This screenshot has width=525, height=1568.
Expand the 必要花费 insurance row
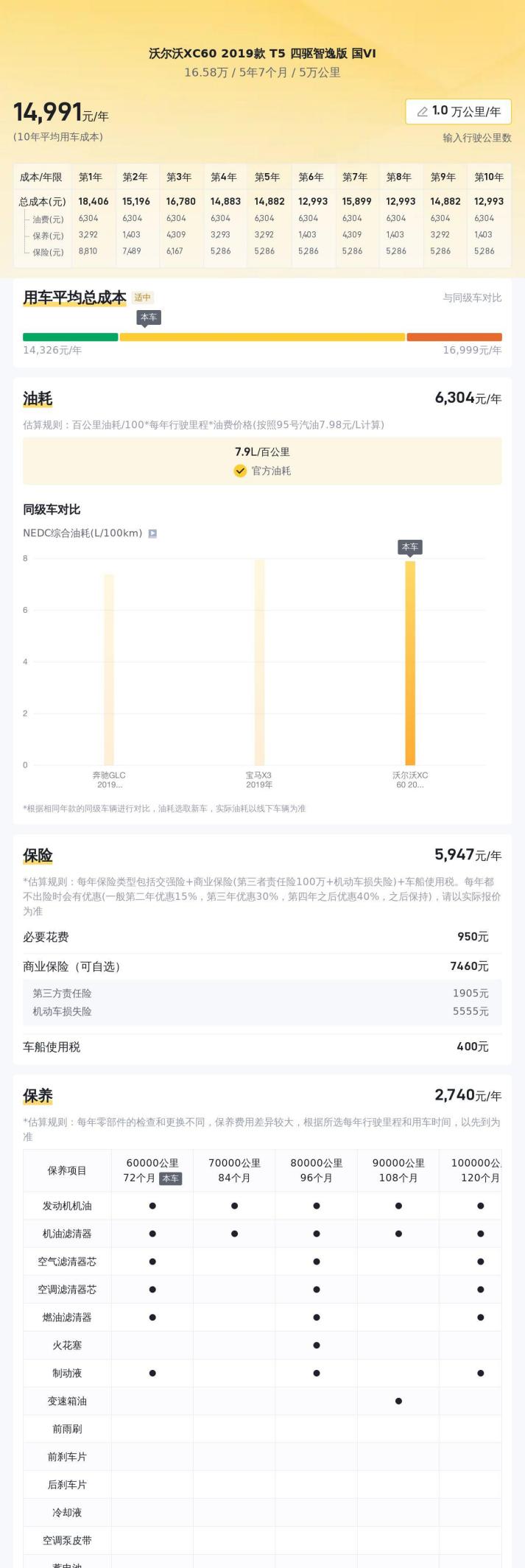(262, 937)
